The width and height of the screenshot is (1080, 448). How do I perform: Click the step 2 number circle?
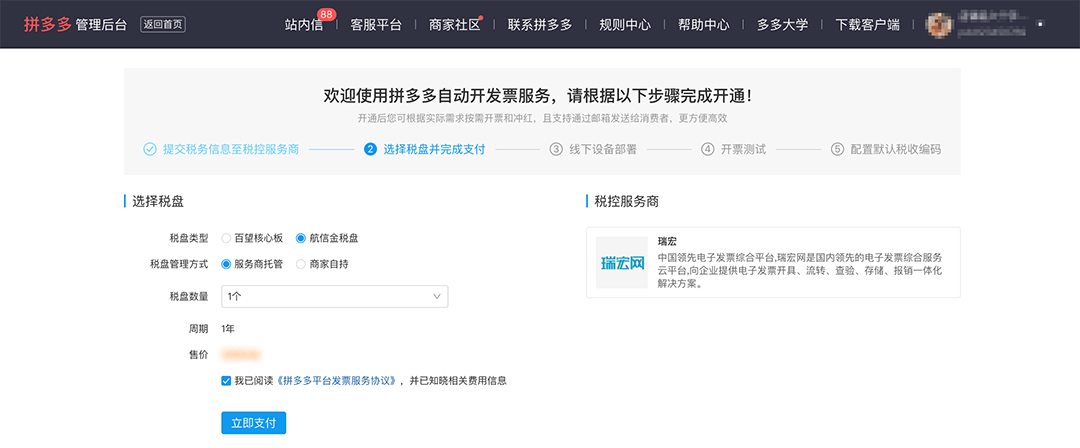(x=371, y=149)
